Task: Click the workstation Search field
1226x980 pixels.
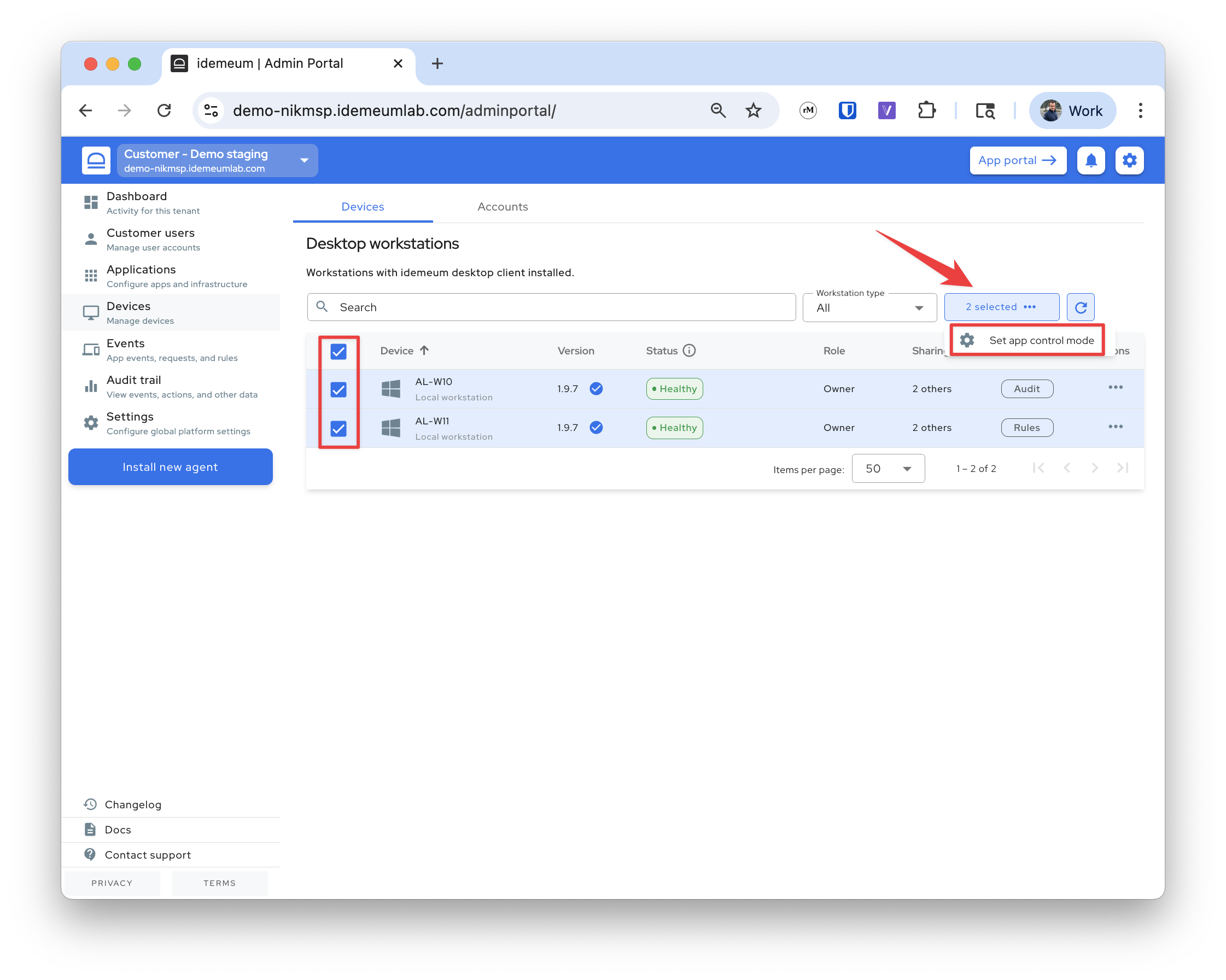Action: (x=551, y=307)
